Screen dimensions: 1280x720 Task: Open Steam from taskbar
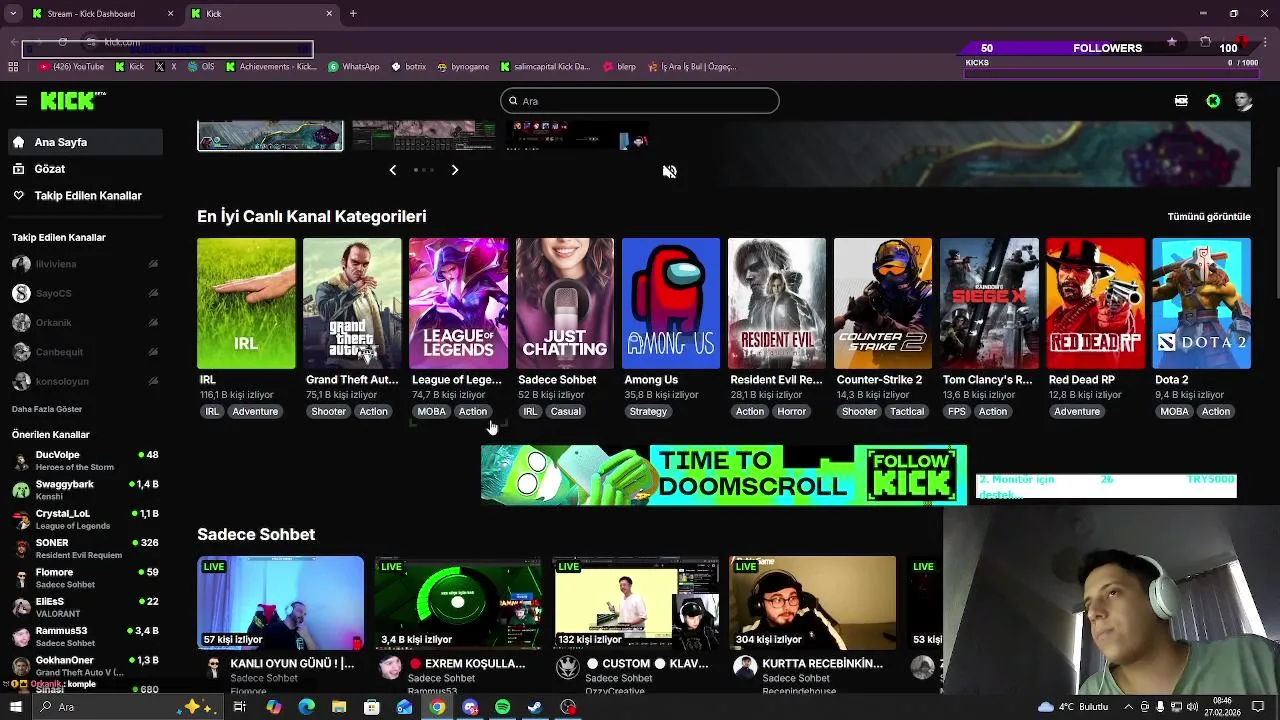coord(536,707)
